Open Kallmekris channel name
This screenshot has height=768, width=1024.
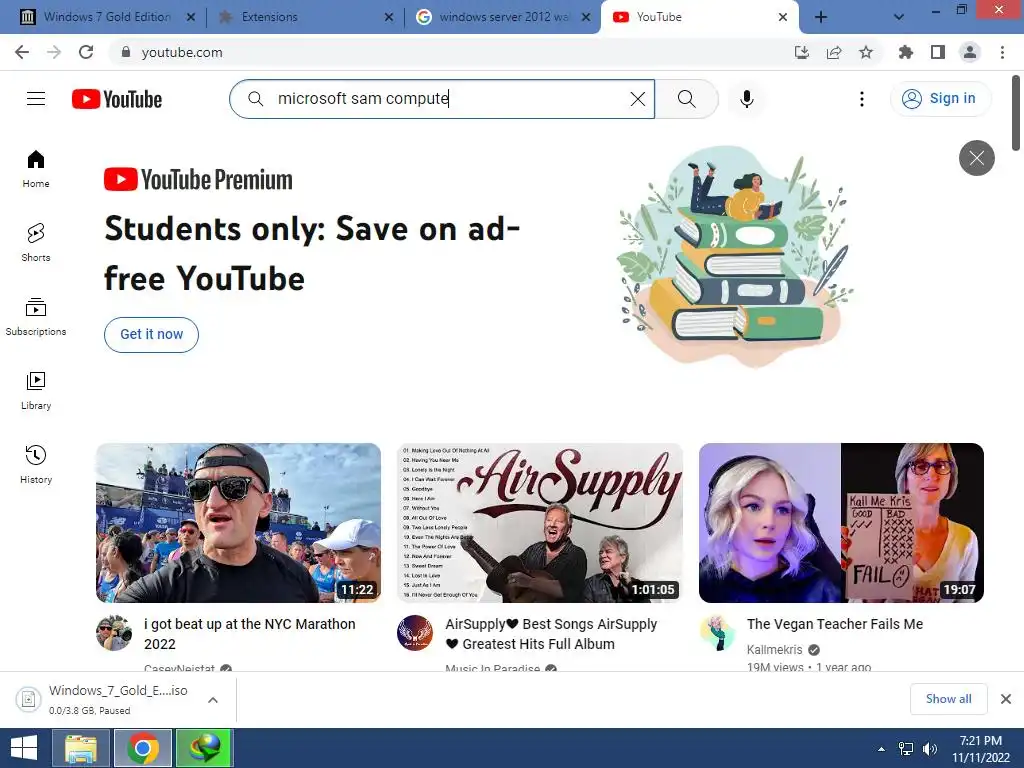coord(775,649)
